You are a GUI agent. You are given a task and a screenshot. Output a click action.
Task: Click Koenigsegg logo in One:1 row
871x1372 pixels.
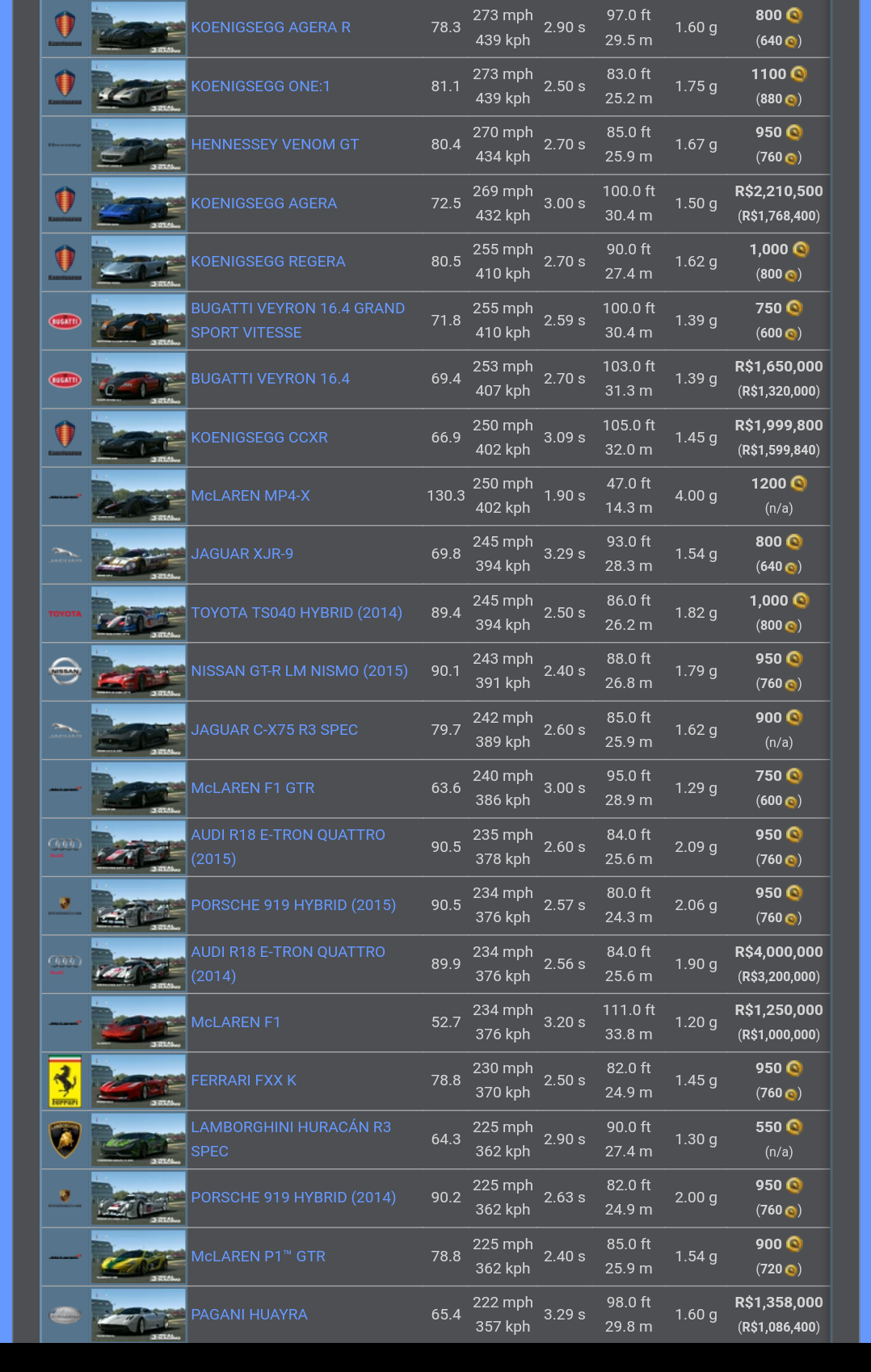pyautogui.click(x=65, y=86)
